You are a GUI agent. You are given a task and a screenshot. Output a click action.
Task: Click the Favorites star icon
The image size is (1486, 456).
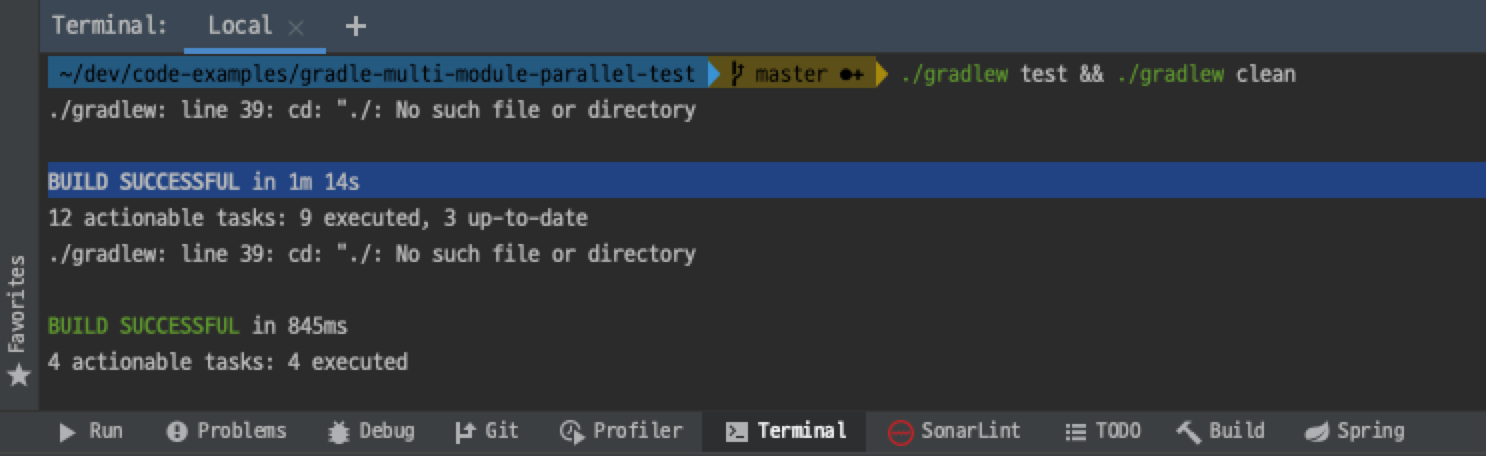point(17,375)
